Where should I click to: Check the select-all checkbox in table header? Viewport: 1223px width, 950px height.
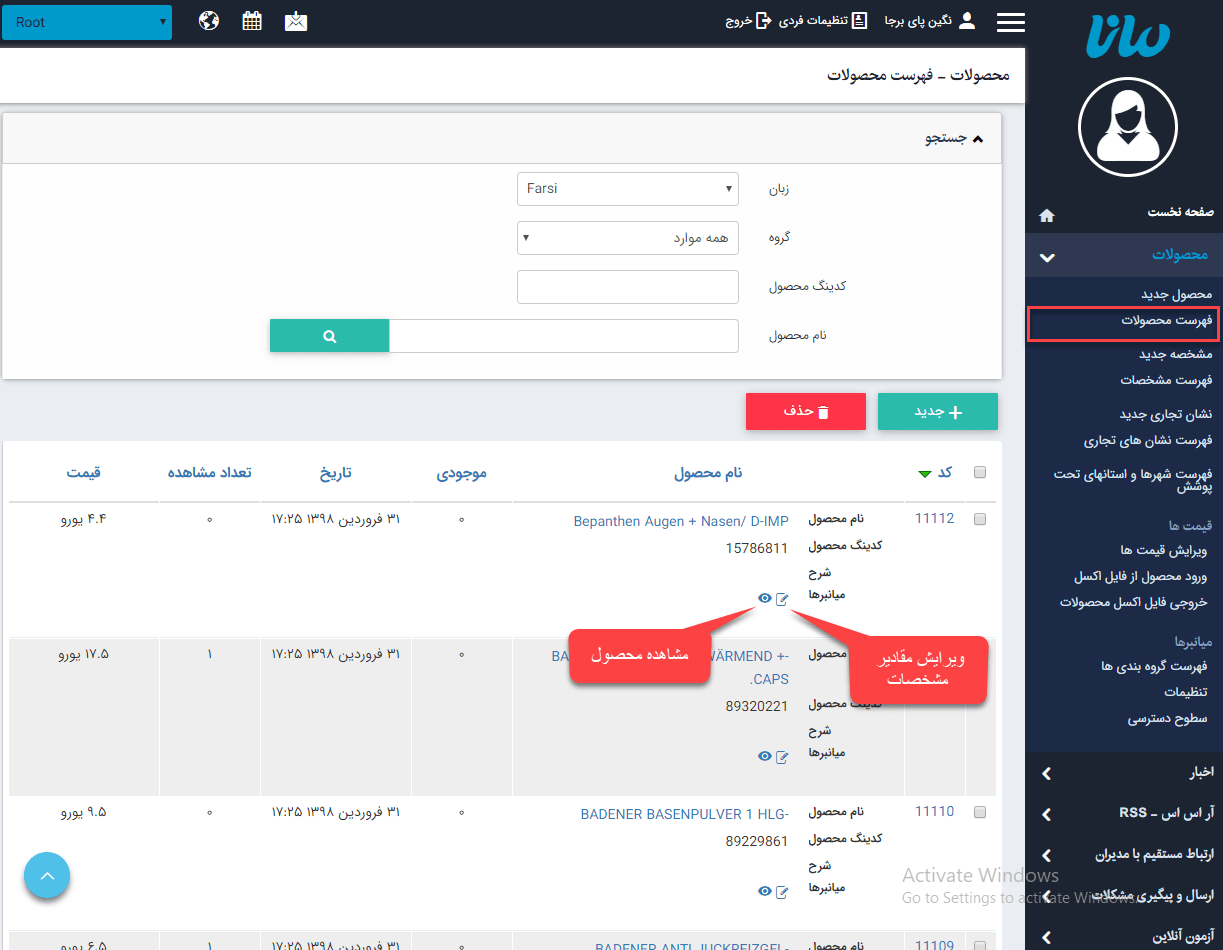pyautogui.click(x=980, y=473)
